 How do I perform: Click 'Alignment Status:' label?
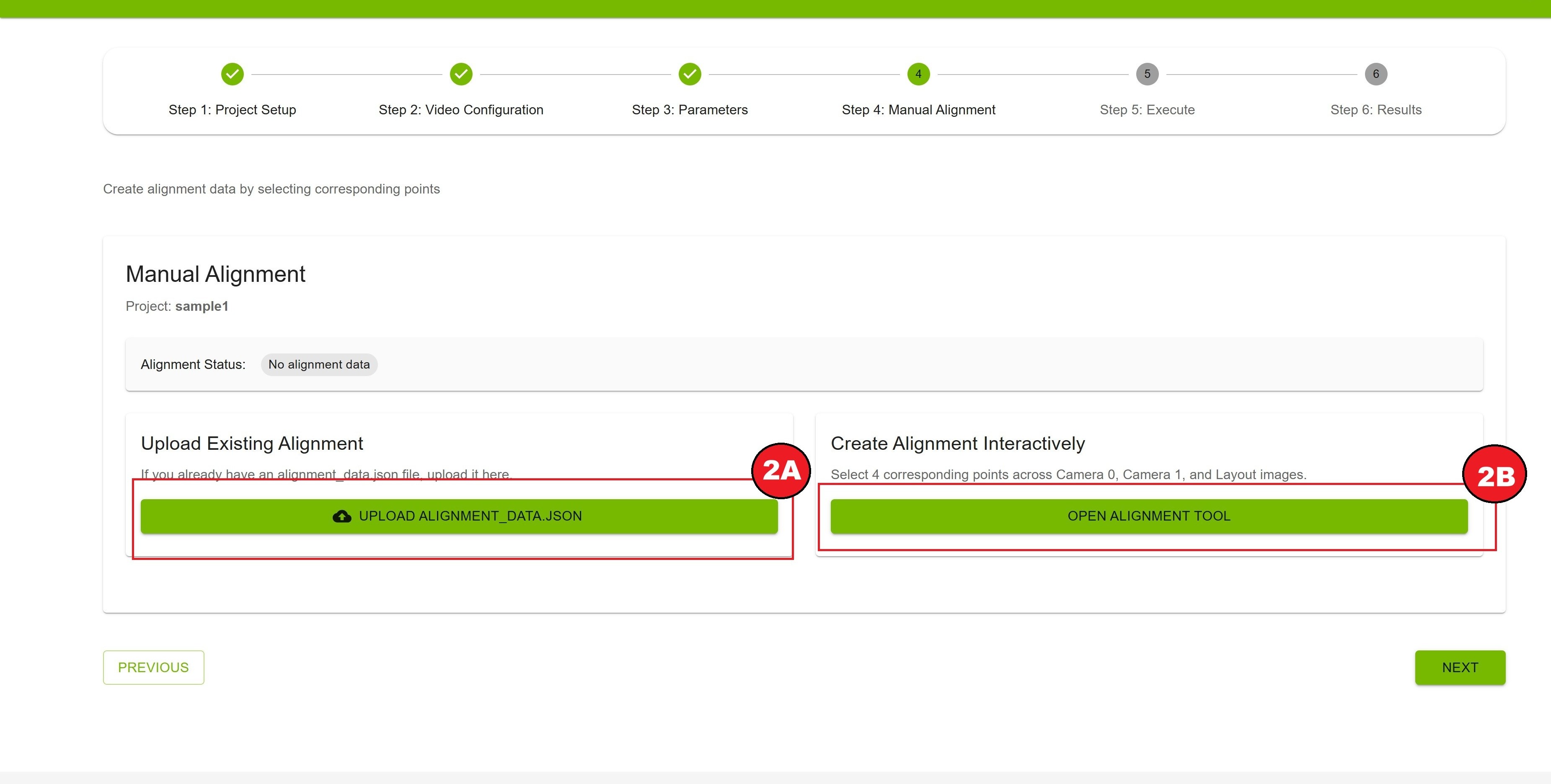pos(193,365)
